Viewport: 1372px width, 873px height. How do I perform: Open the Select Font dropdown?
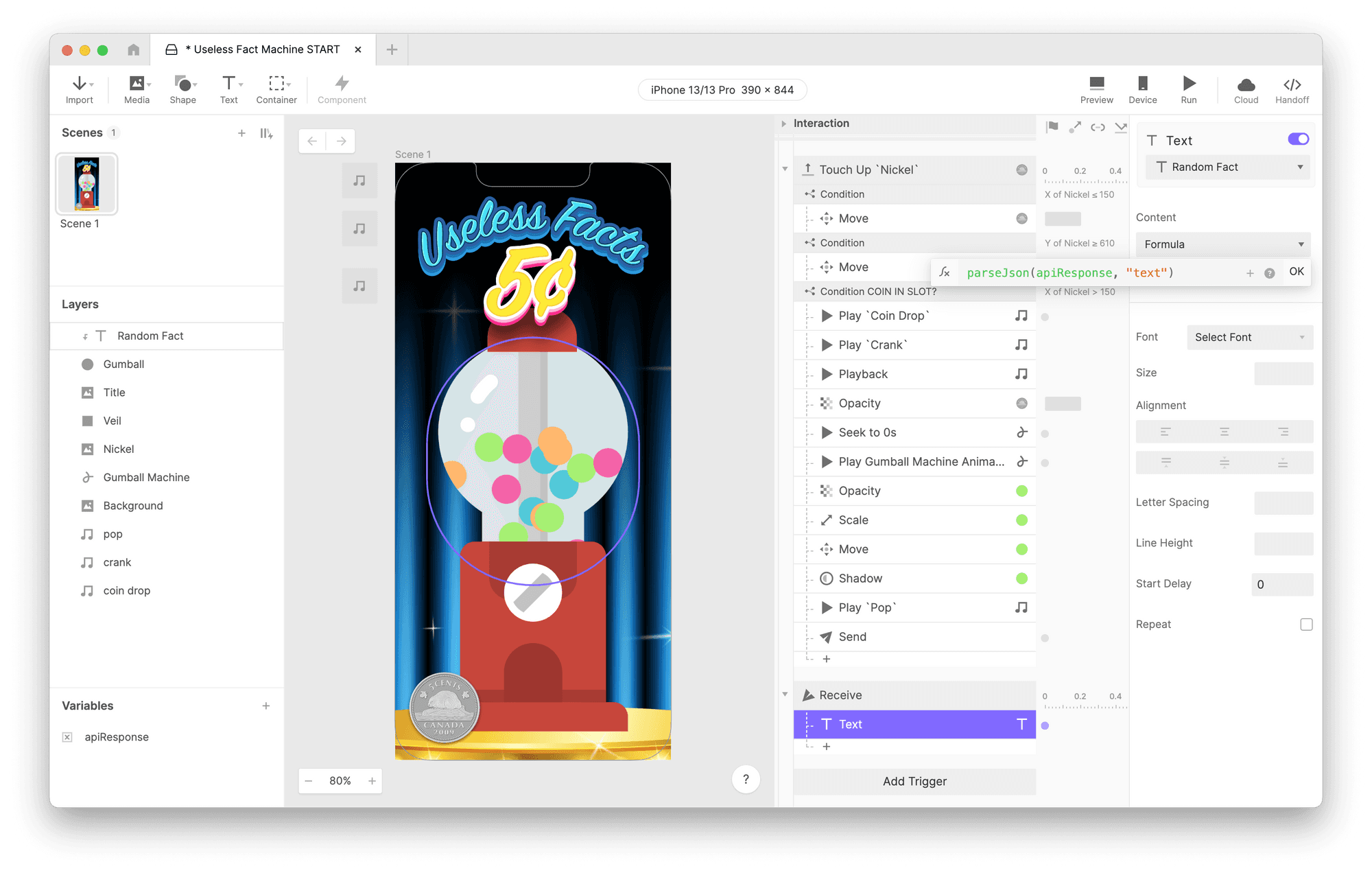[x=1250, y=337]
